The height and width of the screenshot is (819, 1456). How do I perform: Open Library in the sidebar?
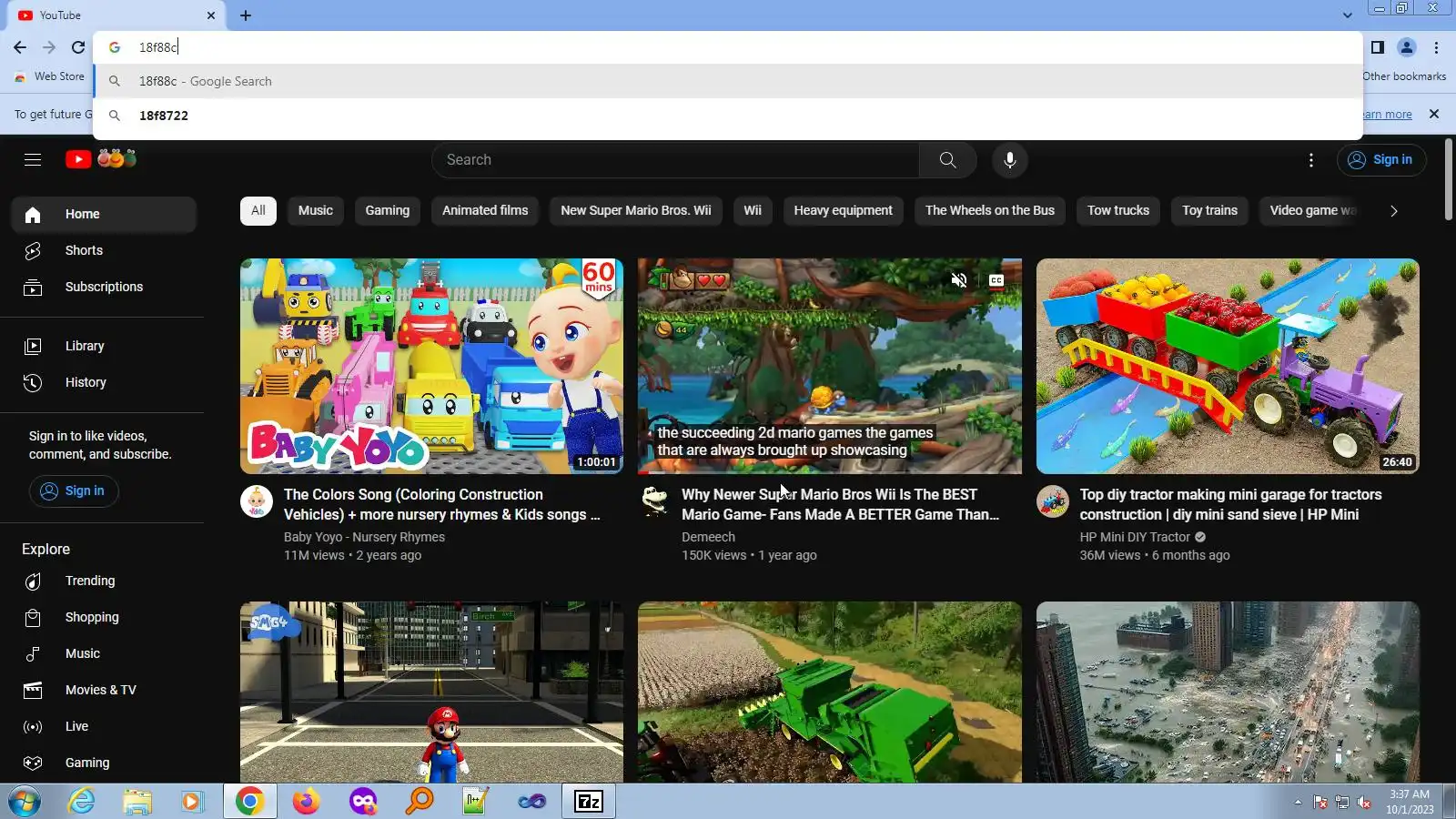104,346
